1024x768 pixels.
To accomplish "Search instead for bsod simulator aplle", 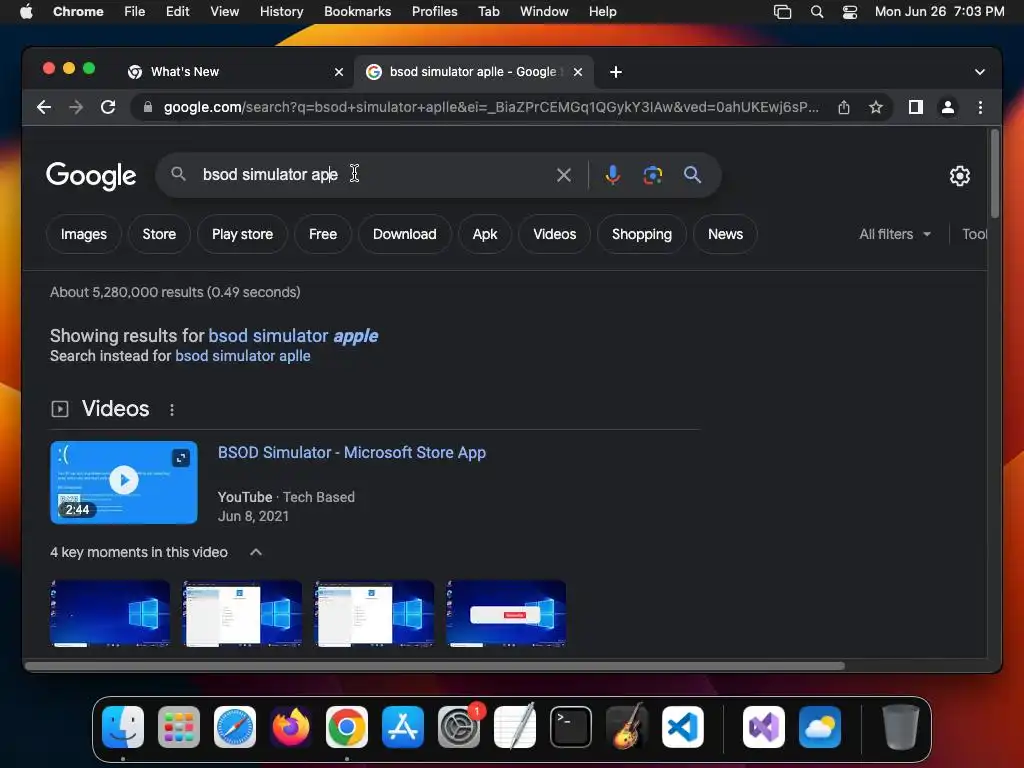I will point(243,356).
